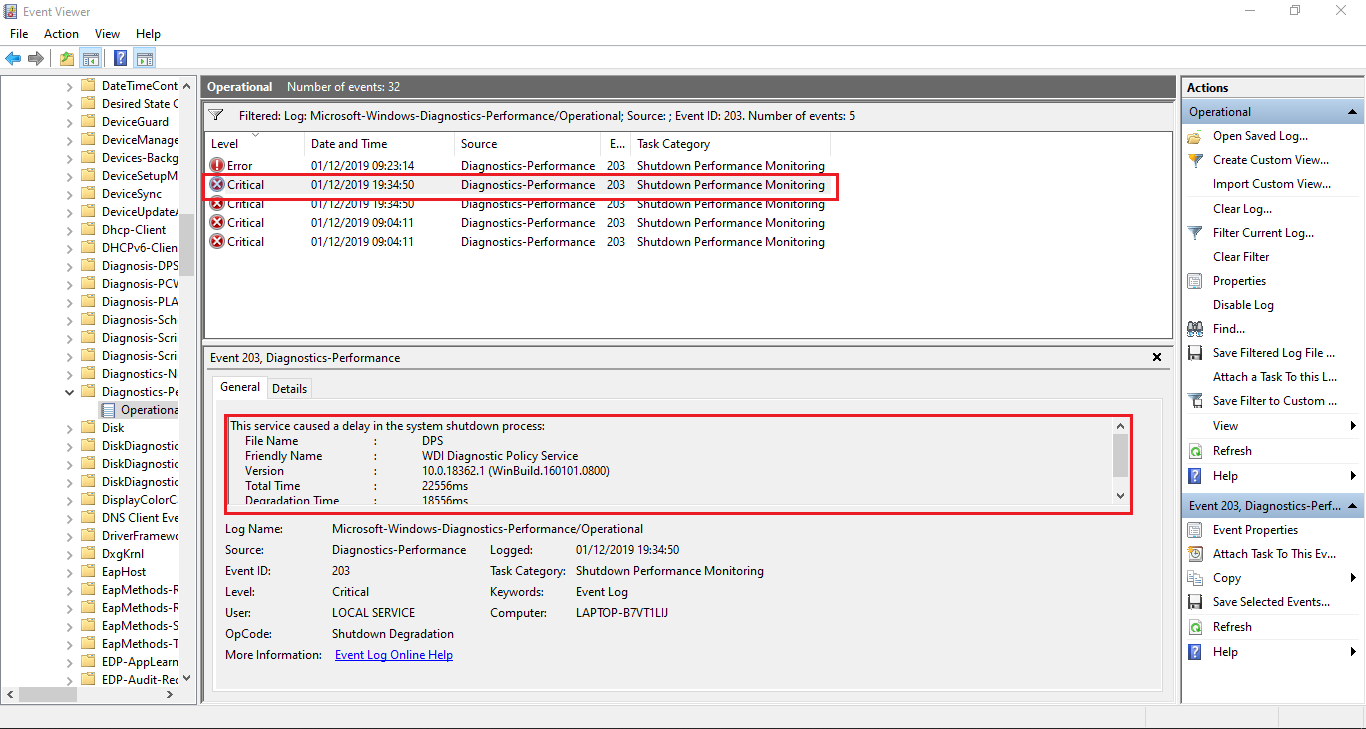Sort by the Task Category column header
The image size is (1366, 729).
(x=730, y=144)
